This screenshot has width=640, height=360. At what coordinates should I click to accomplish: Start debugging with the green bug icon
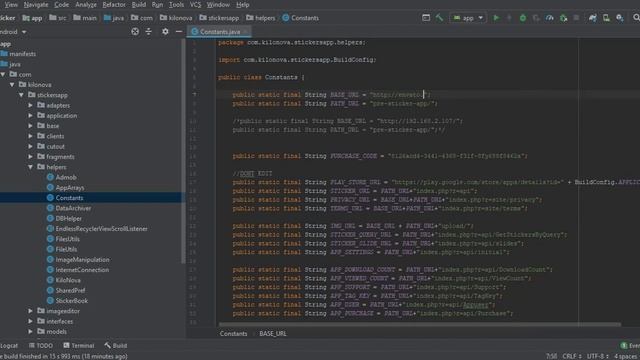coord(522,18)
